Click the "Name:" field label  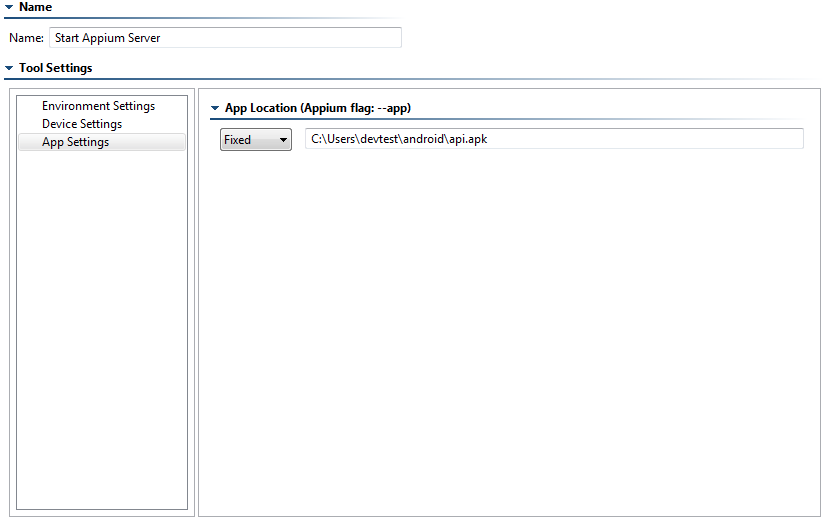[26, 38]
